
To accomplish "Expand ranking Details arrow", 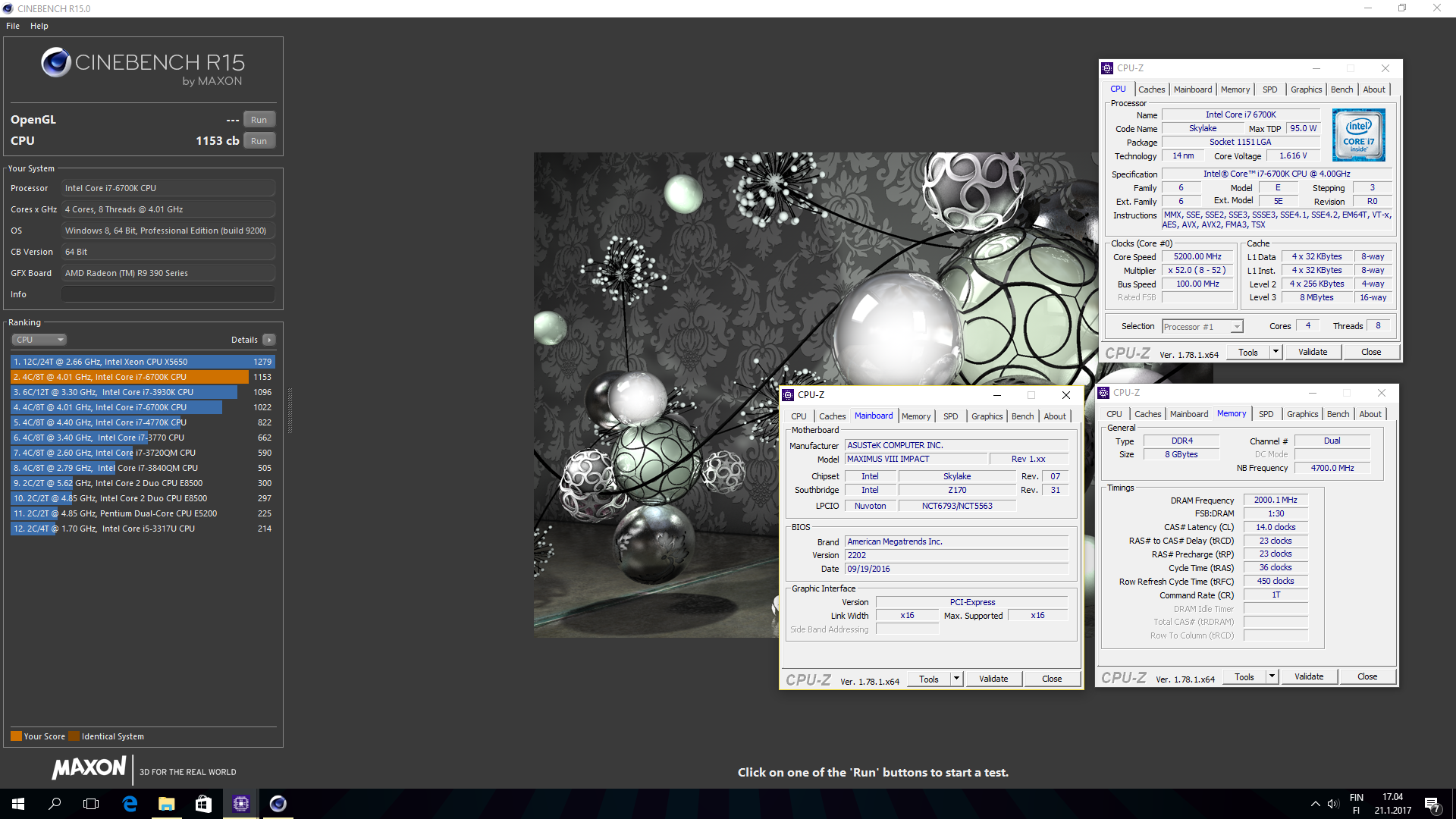I will (x=269, y=340).
